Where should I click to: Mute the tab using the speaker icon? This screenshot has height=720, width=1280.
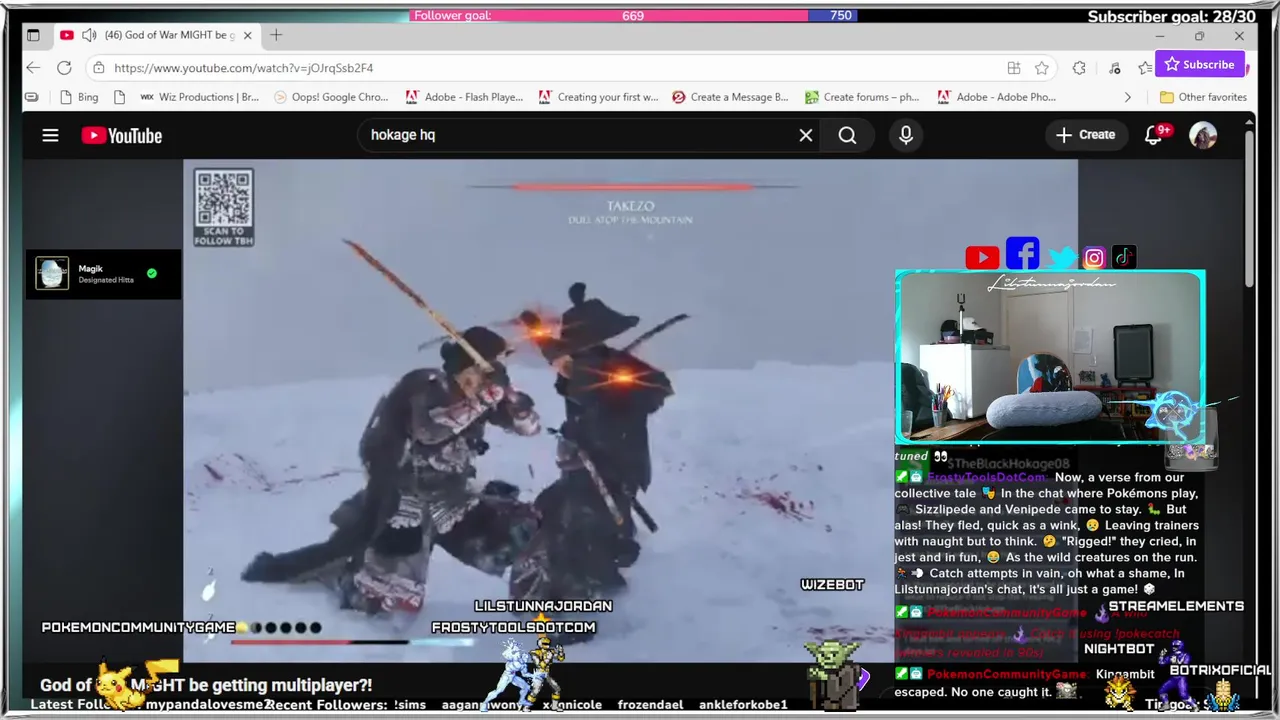tap(89, 35)
